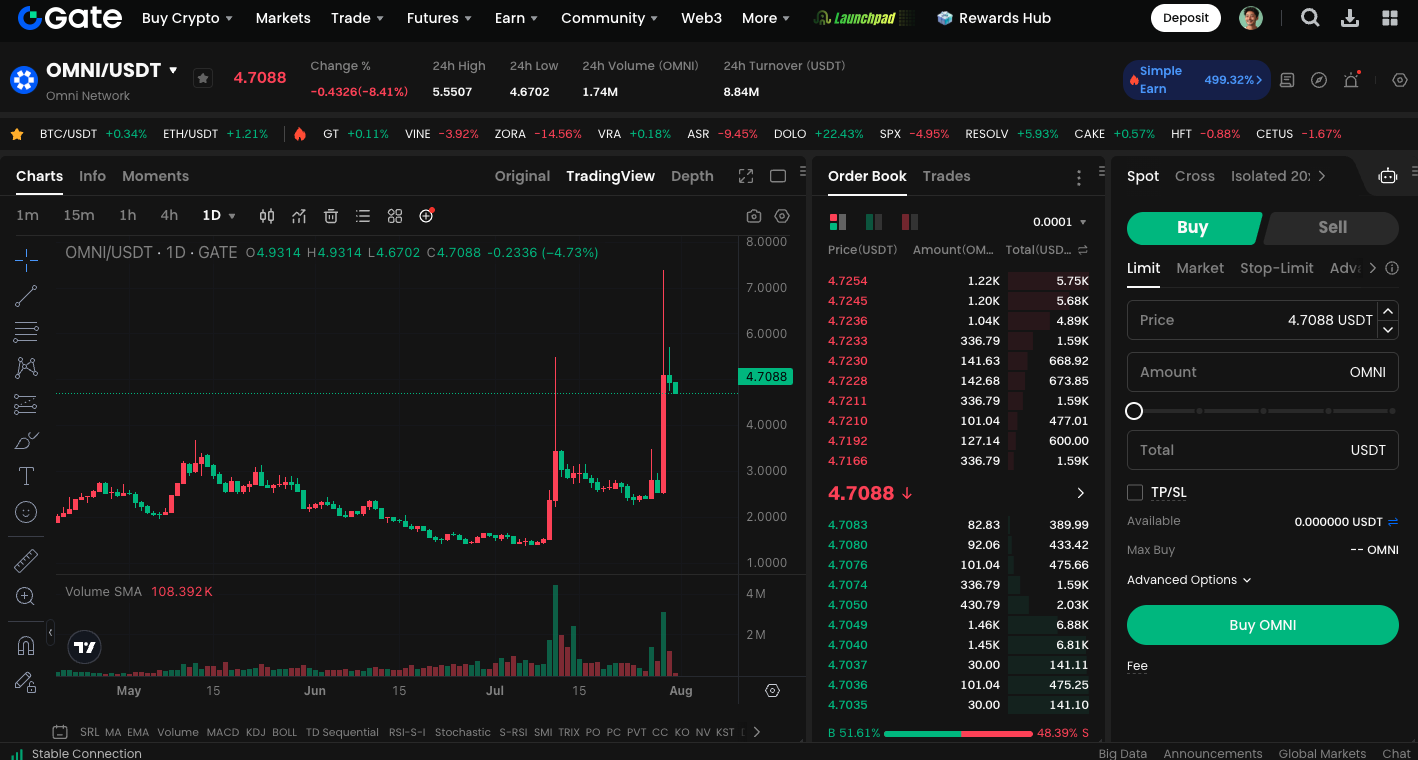The height and width of the screenshot is (760, 1418).
Task: Open the More dropdown menu
Action: point(766,18)
